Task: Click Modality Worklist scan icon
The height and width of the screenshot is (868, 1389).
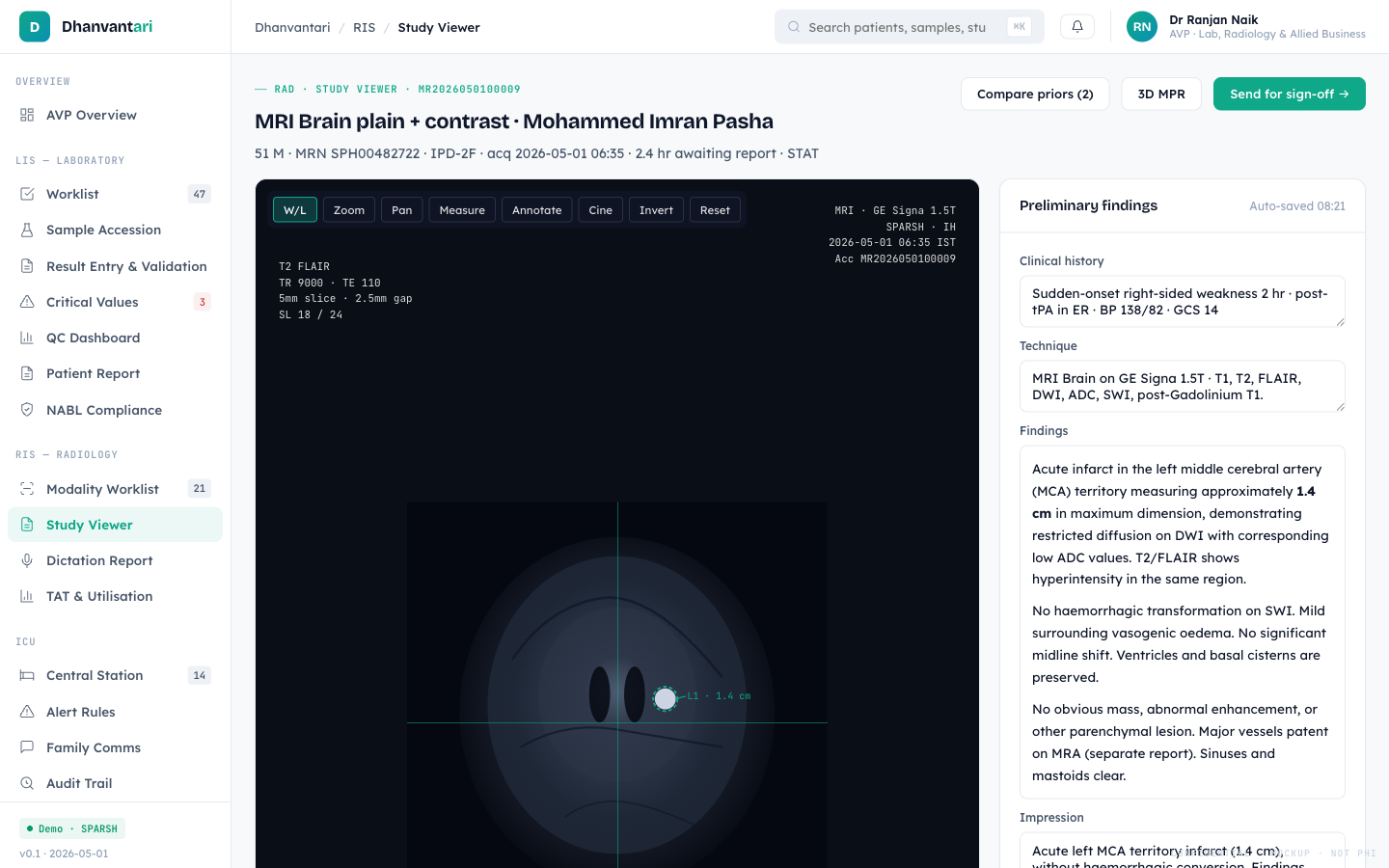Action: point(27,489)
